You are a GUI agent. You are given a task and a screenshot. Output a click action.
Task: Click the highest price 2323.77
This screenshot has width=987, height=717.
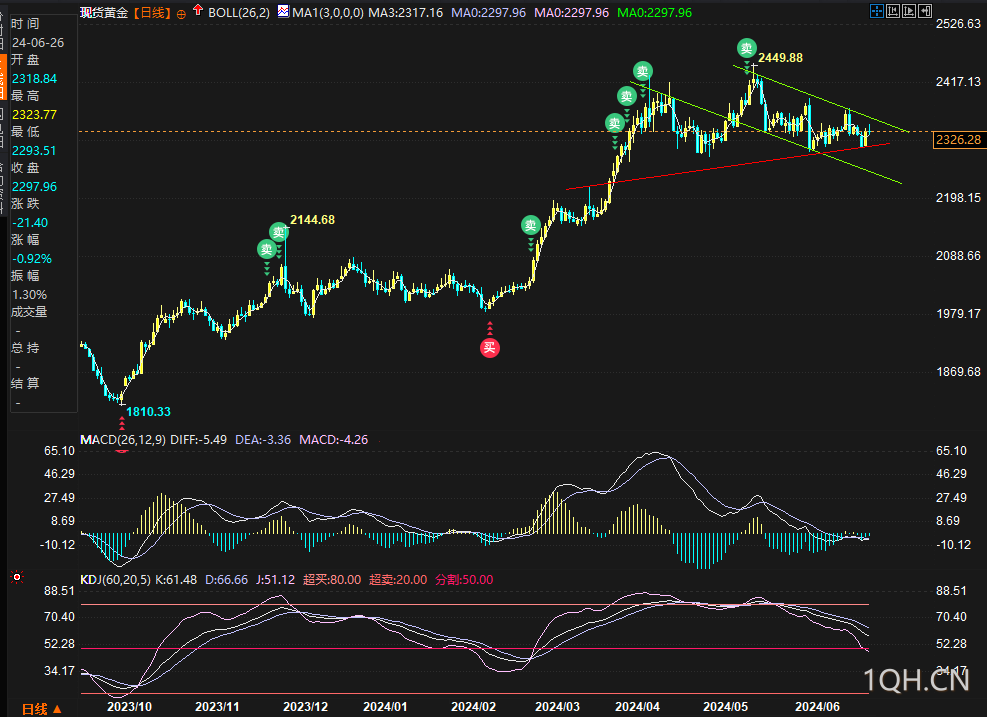(x=35, y=115)
